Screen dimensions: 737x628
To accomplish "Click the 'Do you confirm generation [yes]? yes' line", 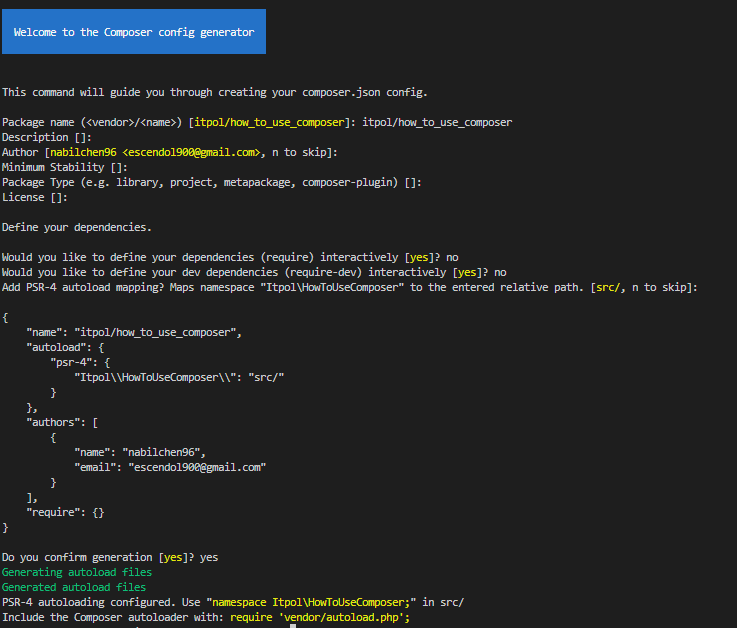I will [110, 557].
